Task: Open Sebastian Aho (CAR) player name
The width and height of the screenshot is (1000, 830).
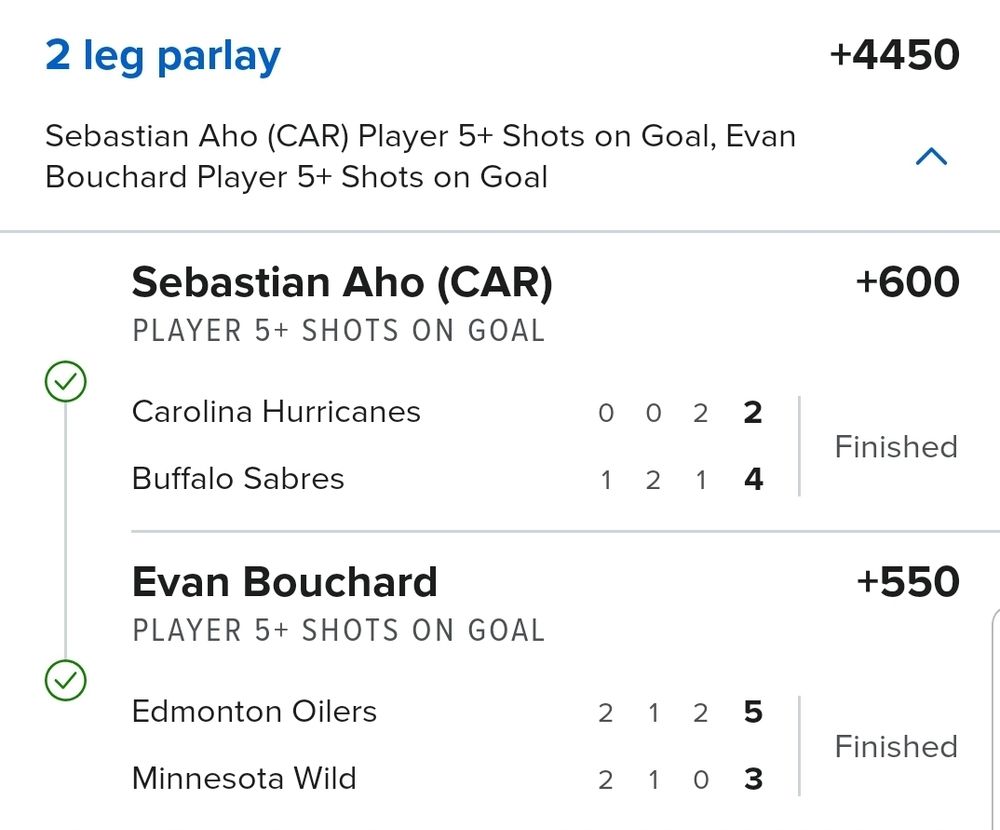Action: (342, 283)
